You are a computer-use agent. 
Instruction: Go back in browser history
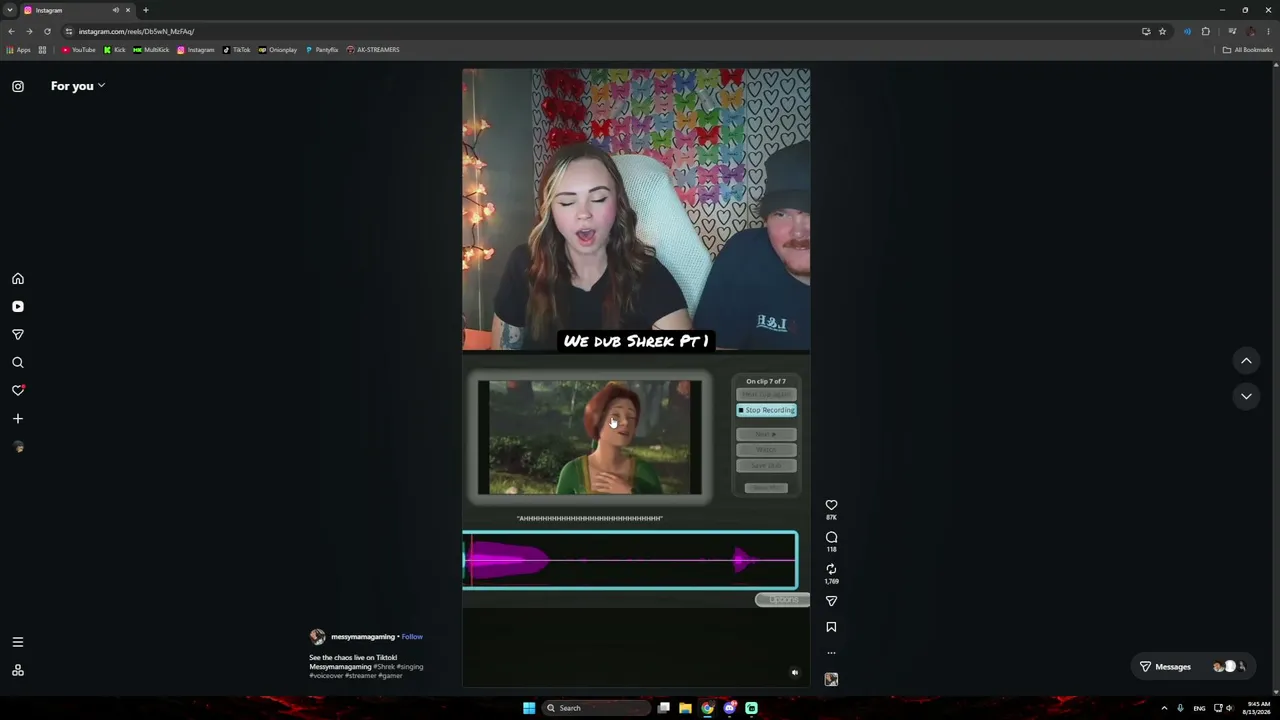[11, 31]
